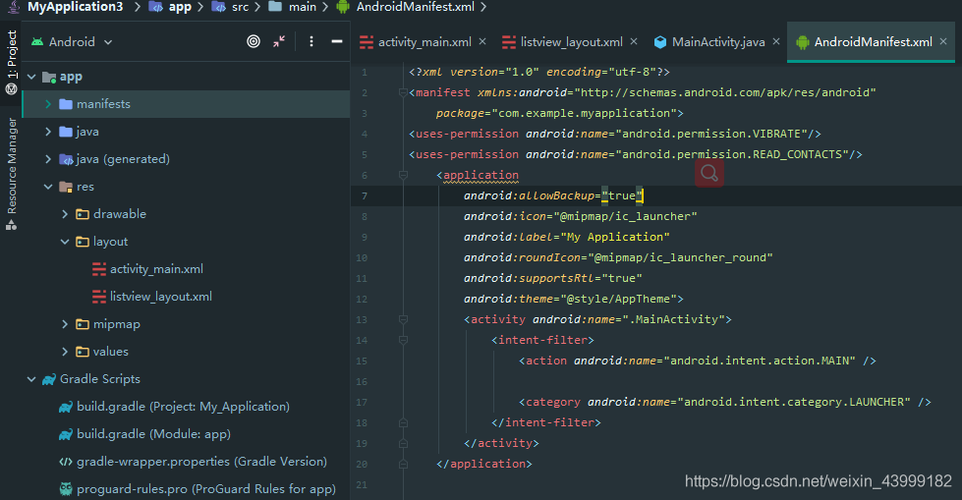Open project panel options (three dots)
Image resolution: width=962 pixels, height=500 pixels.
point(311,41)
